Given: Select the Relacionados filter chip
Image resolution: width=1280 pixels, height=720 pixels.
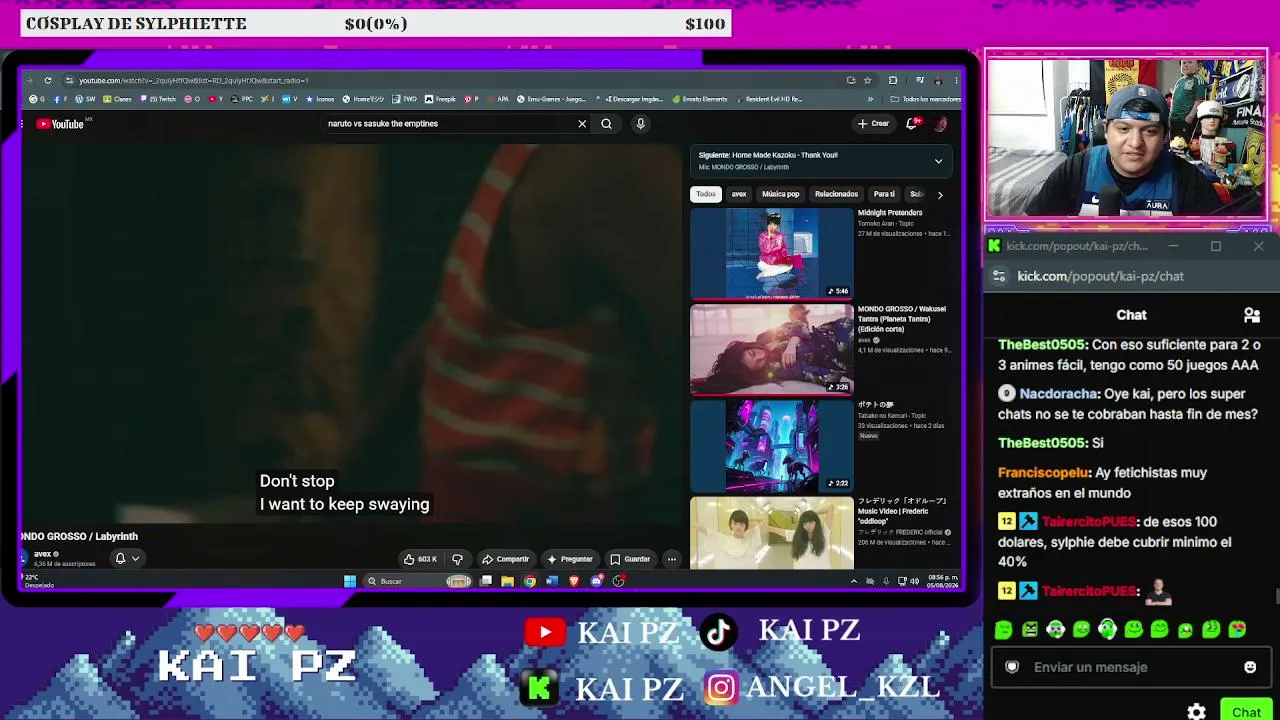Looking at the screenshot, I should 836,194.
